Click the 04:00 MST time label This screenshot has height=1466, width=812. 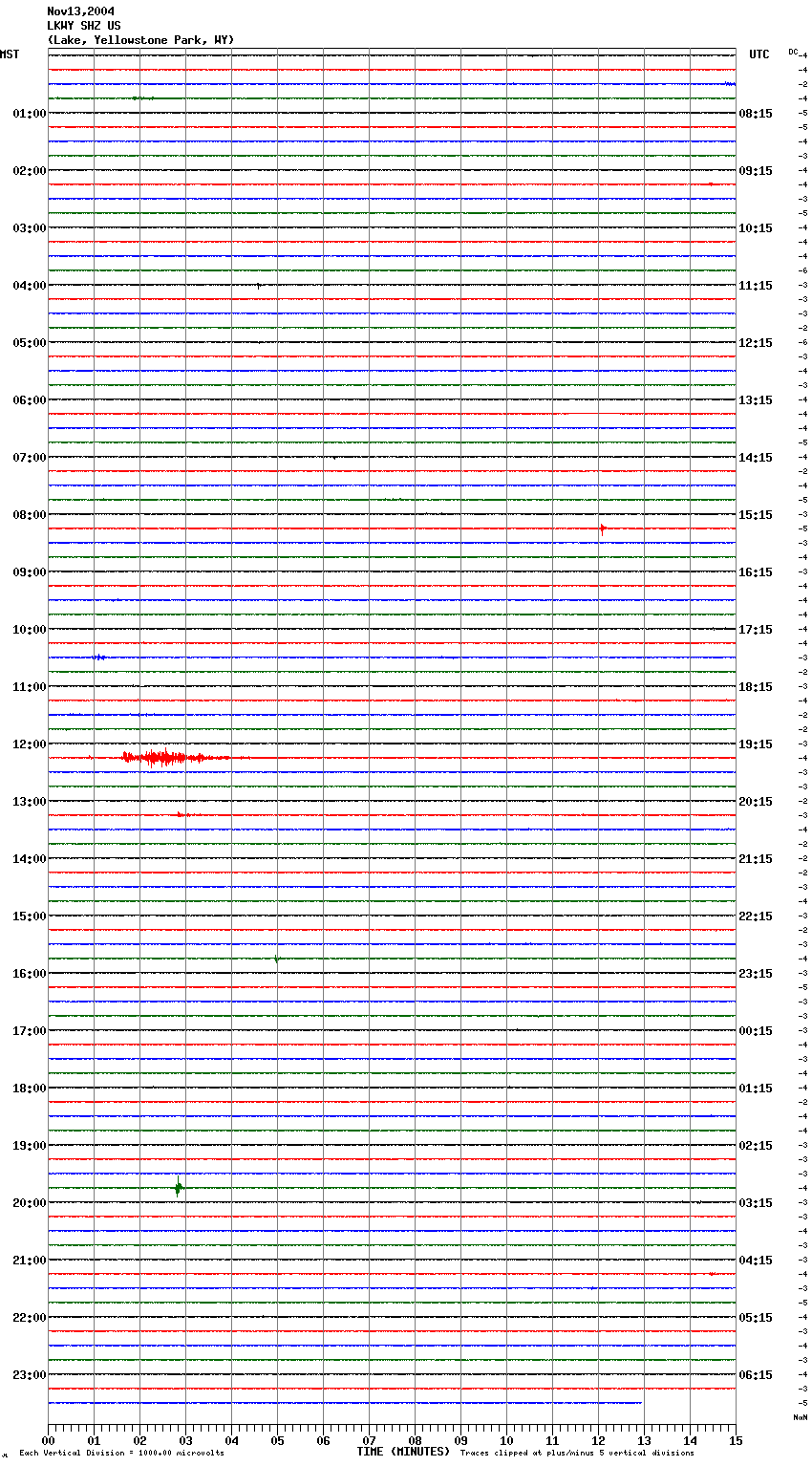[29, 286]
